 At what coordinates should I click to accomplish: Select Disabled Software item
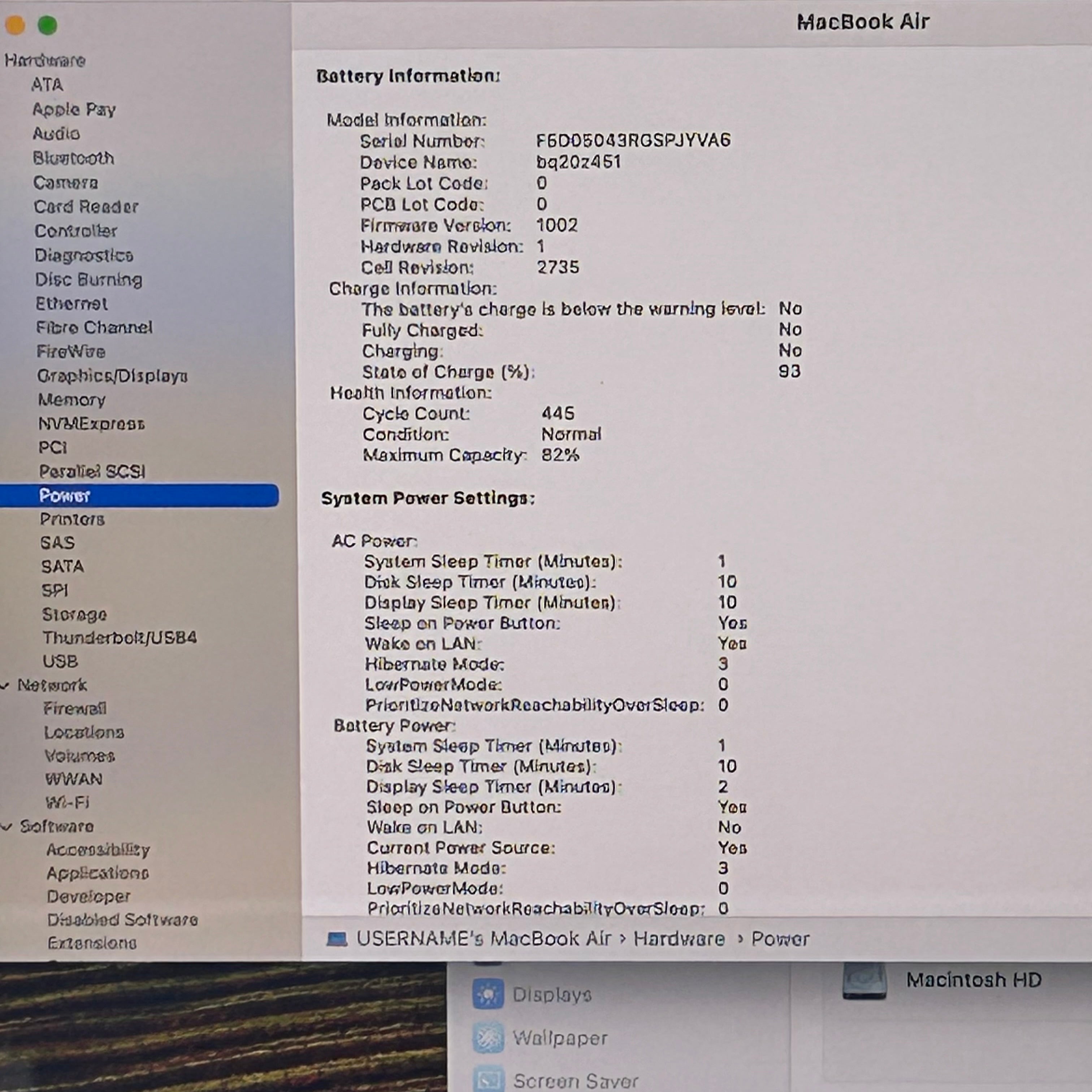pos(123,920)
